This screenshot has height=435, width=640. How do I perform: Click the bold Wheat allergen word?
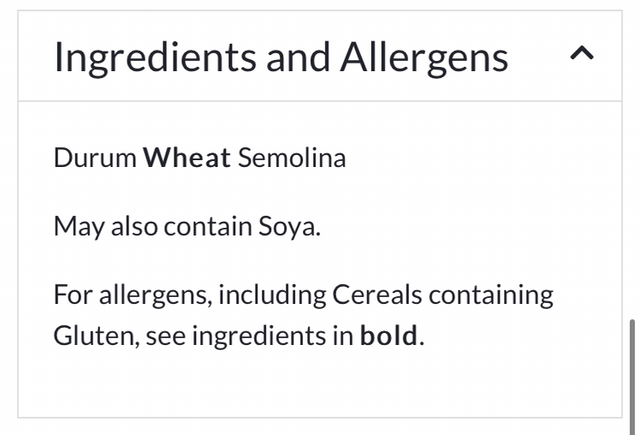[x=187, y=158]
